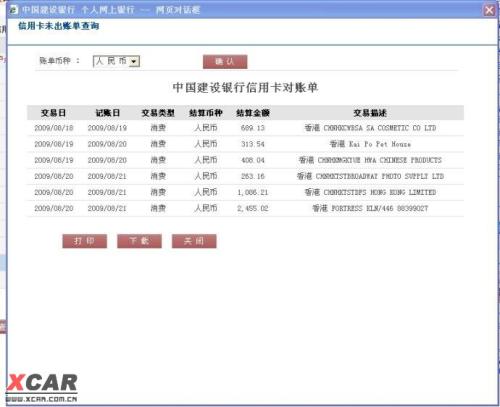Click the 下载 download button
This screenshot has height=407, width=500.
click(x=139, y=241)
